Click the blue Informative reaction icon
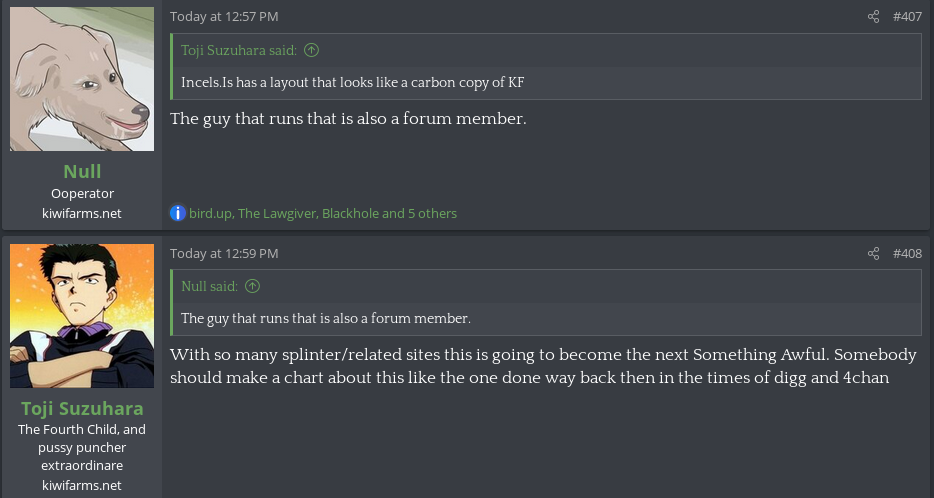934x498 pixels. 178,213
